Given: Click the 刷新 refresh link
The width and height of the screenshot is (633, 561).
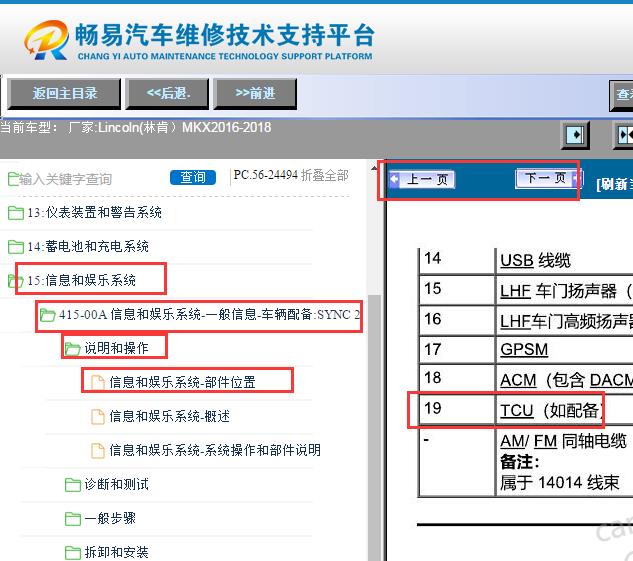Looking at the screenshot, I should [614, 184].
